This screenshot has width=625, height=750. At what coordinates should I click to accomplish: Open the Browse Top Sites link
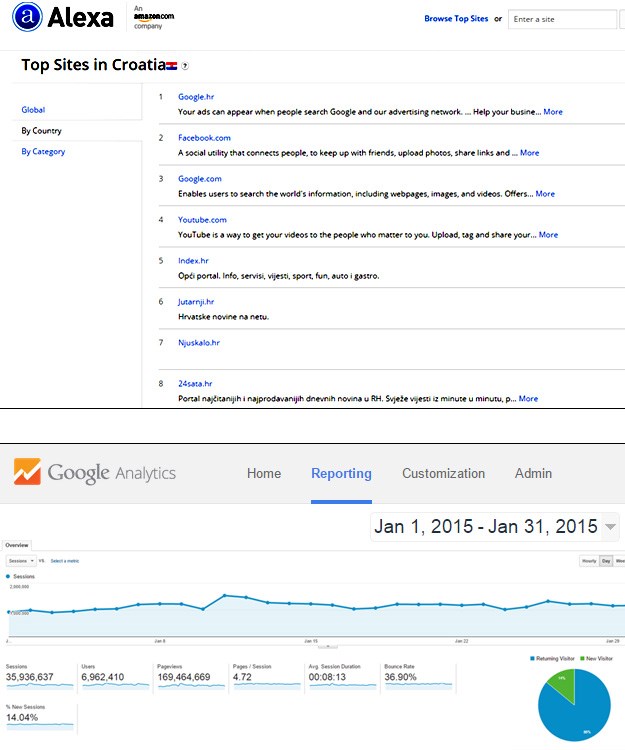[456, 19]
